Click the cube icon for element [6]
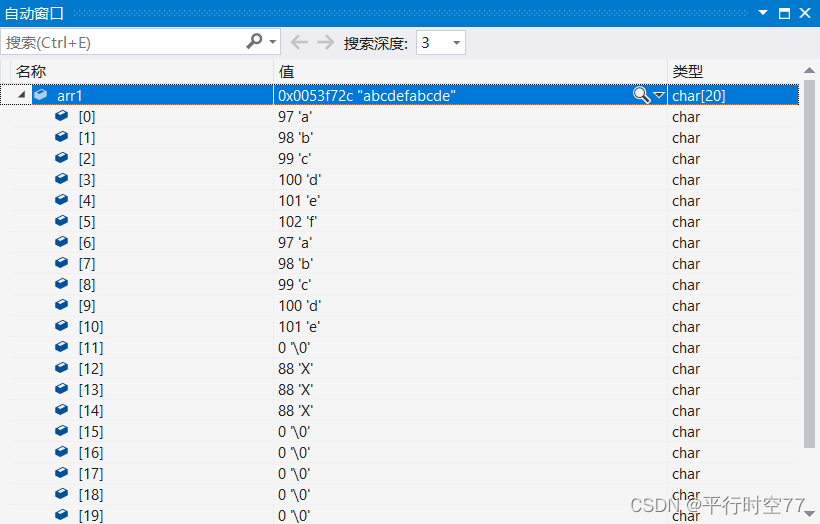Image resolution: width=820 pixels, height=524 pixels. coord(62,241)
